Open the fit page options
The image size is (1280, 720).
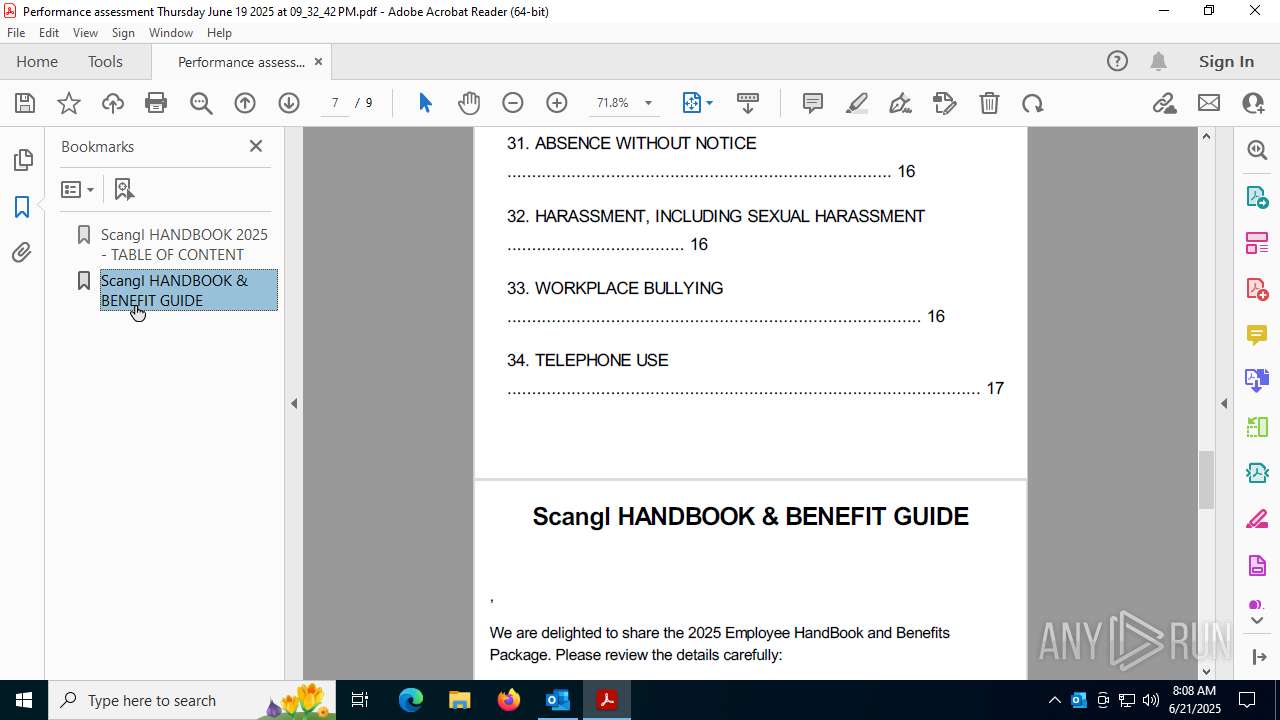click(697, 103)
